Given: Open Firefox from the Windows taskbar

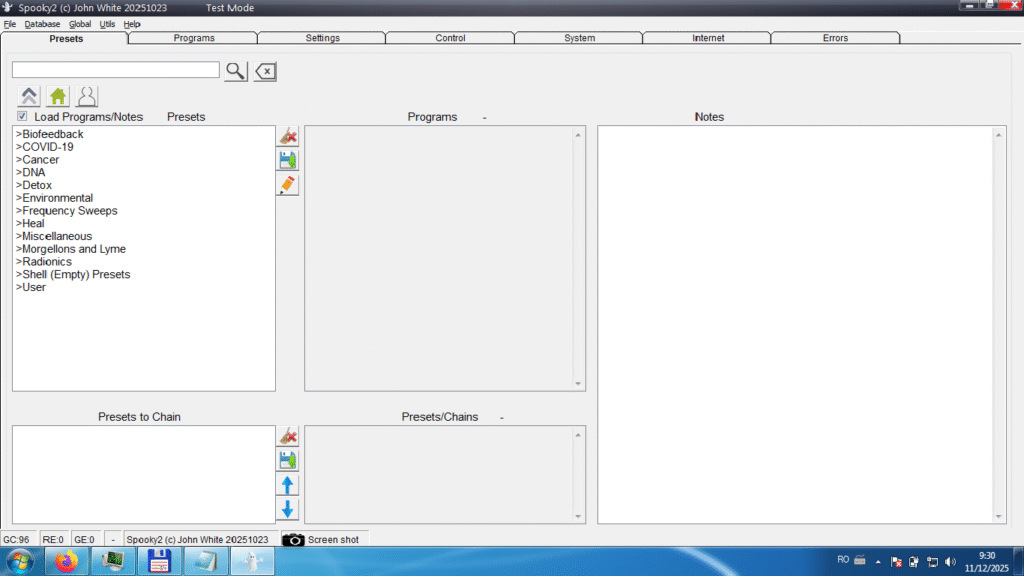Looking at the screenshot, I should tap(67, 562).
